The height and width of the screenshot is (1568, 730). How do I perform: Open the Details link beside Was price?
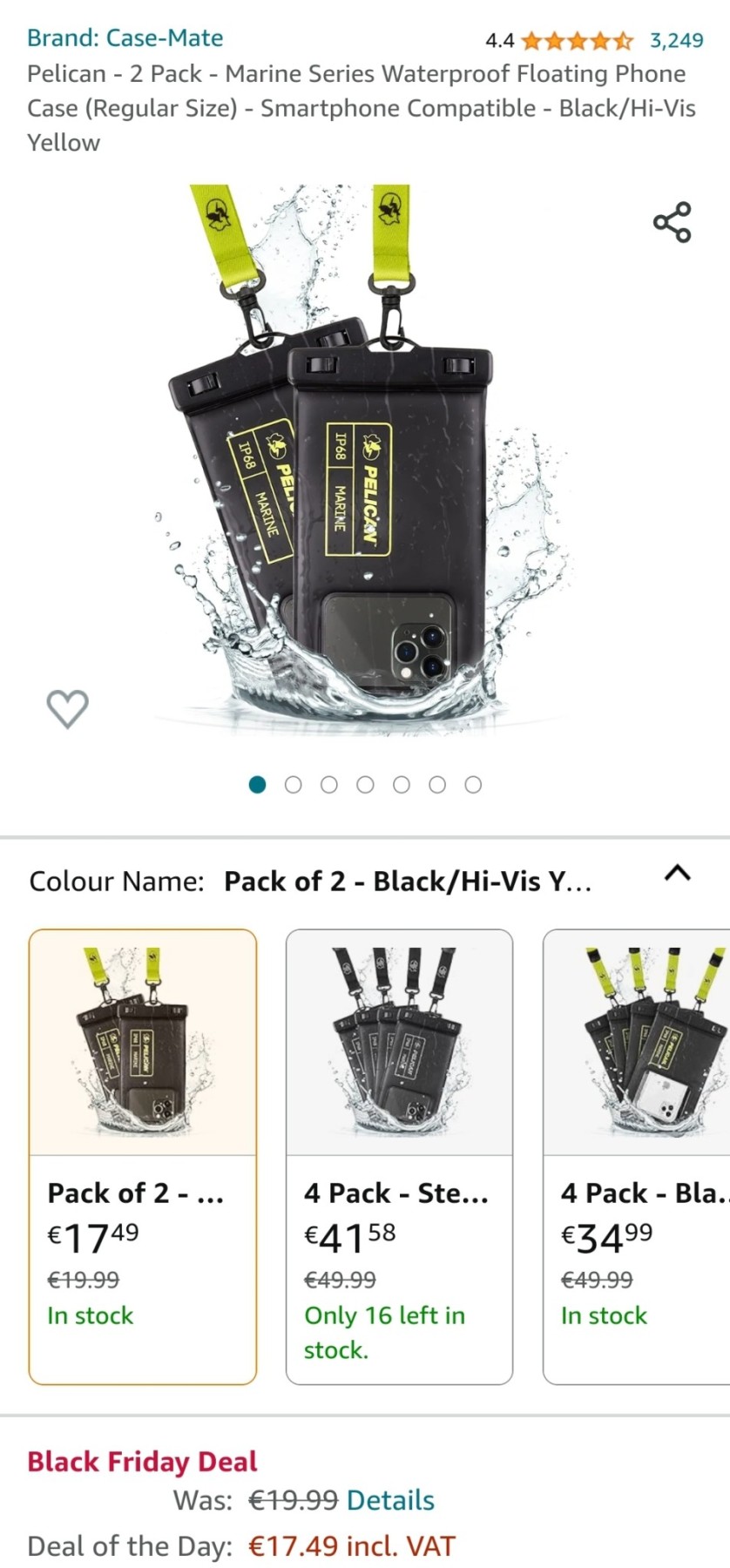[x=390, y=1500]
